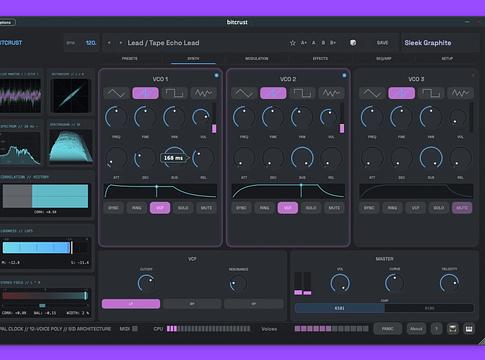The height and width of the screenshot is (360, 485).
Task: Open the Lead / Tape Echo Lead preset list
Action: [163, 43]
